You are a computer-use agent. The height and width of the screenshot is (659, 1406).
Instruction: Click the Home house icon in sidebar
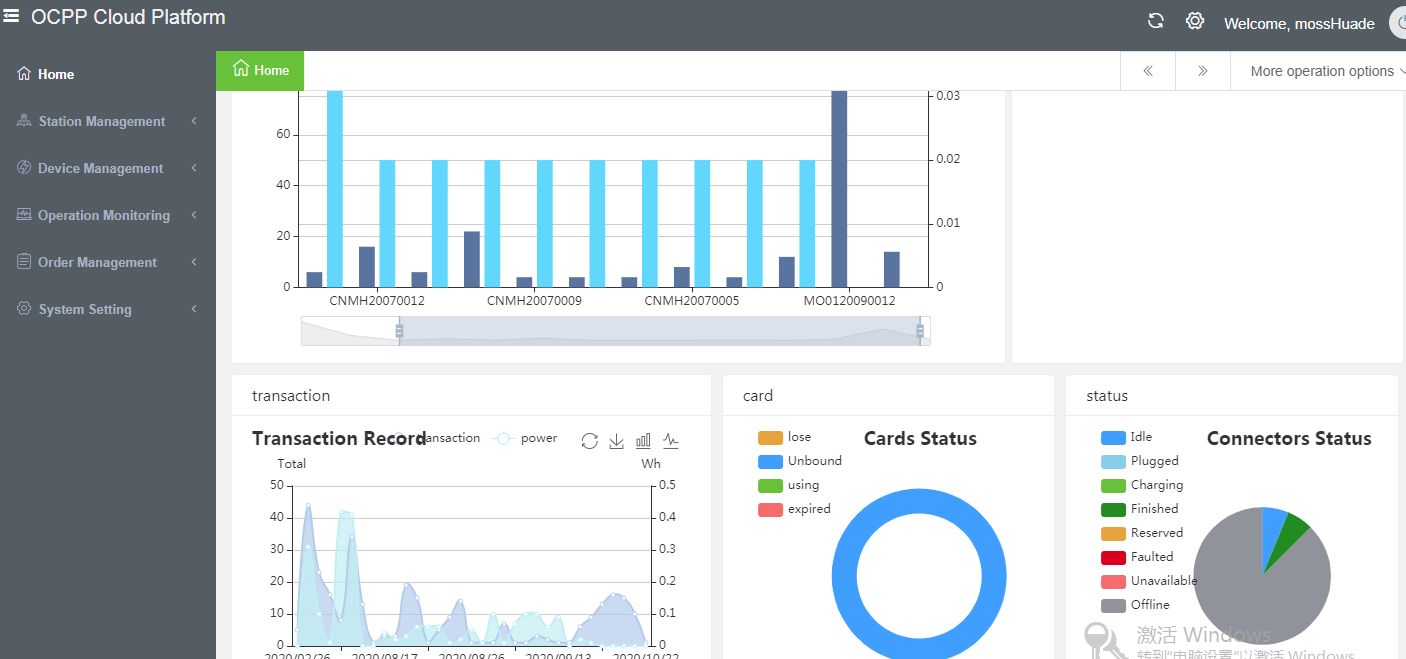pyautogui.click(x=24, y=74)
